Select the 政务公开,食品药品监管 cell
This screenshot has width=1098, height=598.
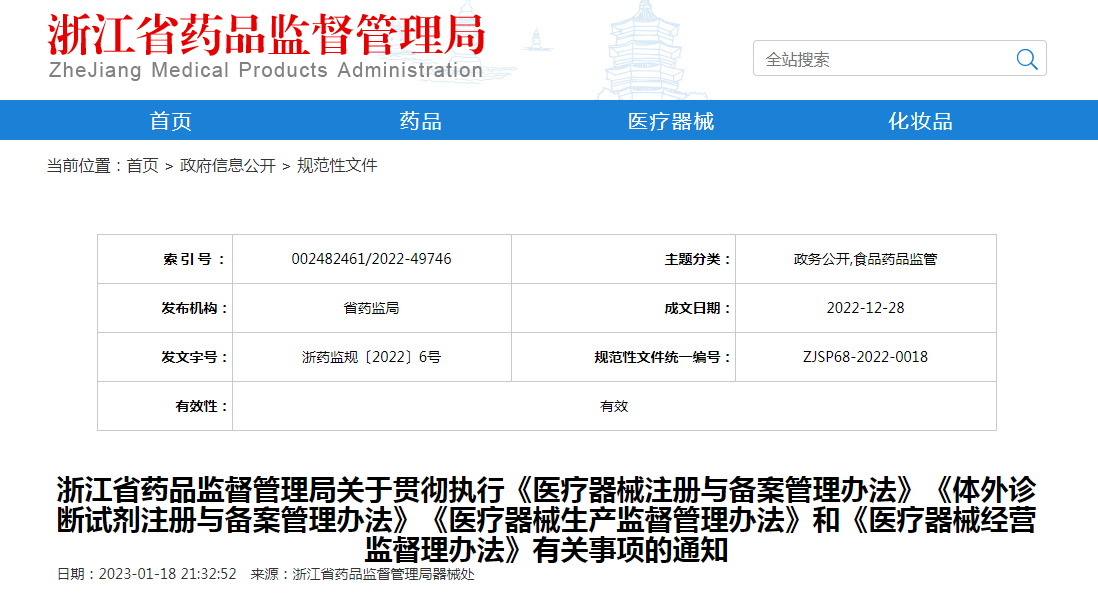click(866, 259)
